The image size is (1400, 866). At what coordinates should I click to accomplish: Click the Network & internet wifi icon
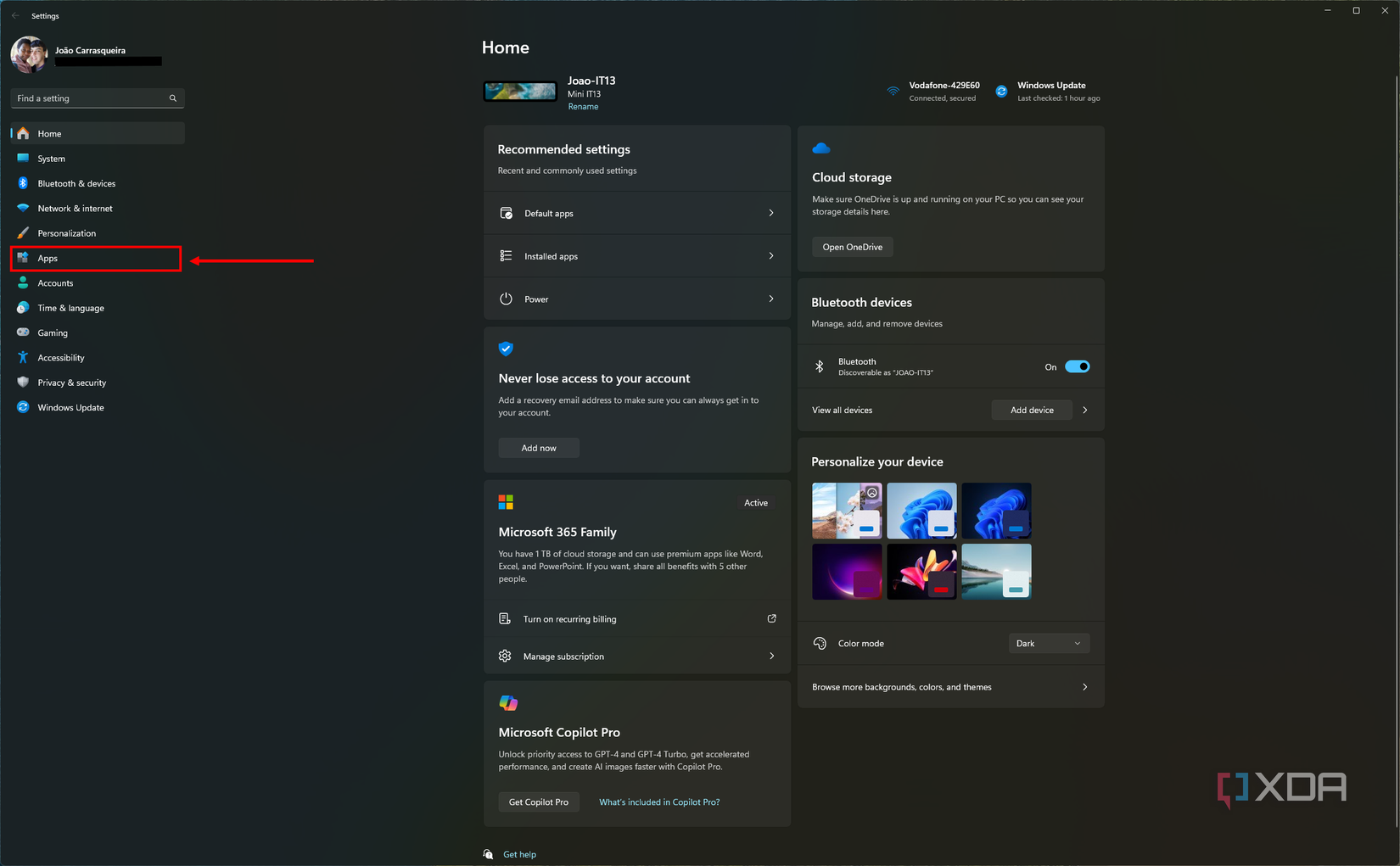pos(23,208)
